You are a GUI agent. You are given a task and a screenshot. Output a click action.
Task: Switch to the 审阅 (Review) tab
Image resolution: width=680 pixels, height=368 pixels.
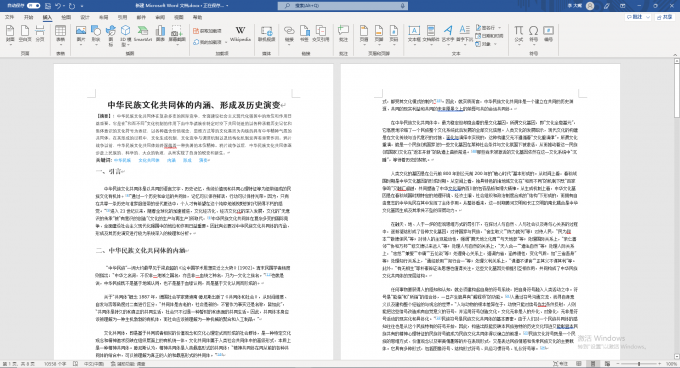coord(160,17)
